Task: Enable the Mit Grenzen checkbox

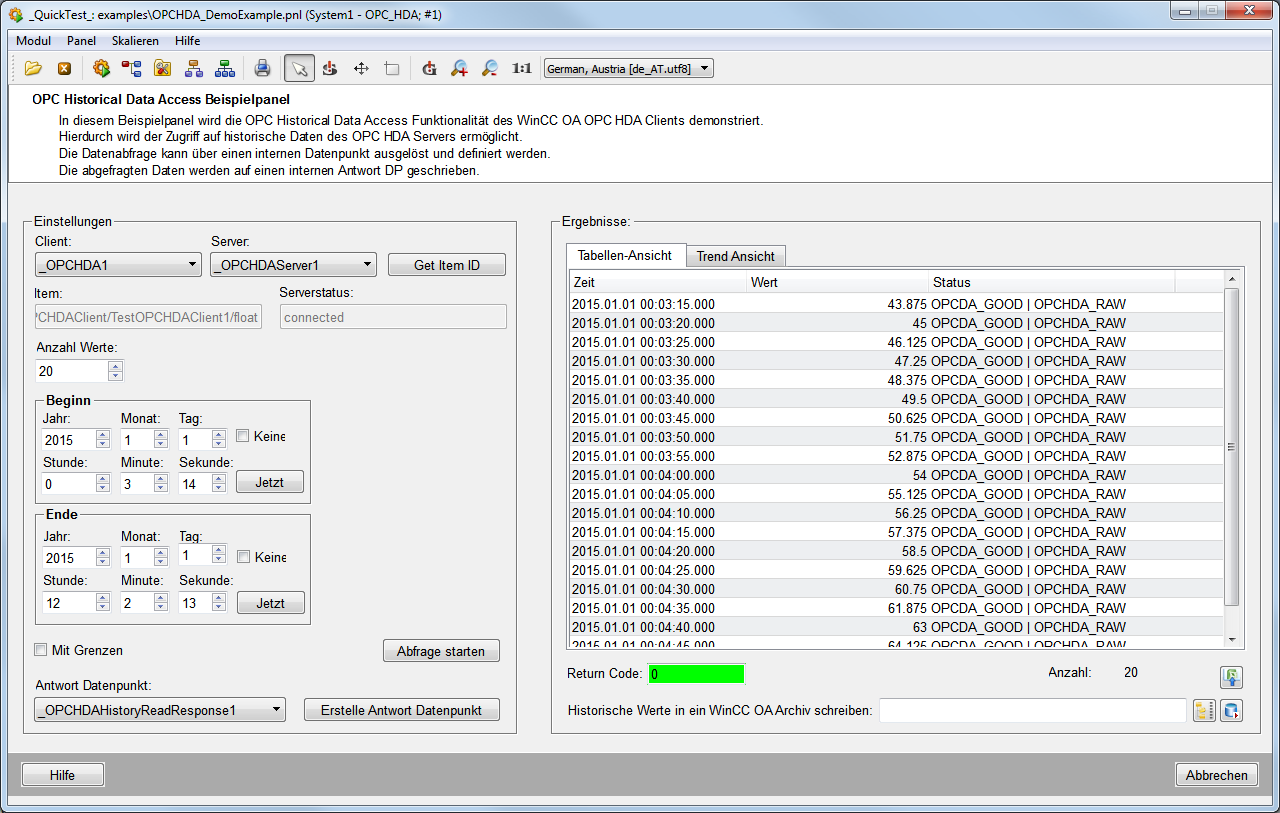Action: click(x=41, y=650)
